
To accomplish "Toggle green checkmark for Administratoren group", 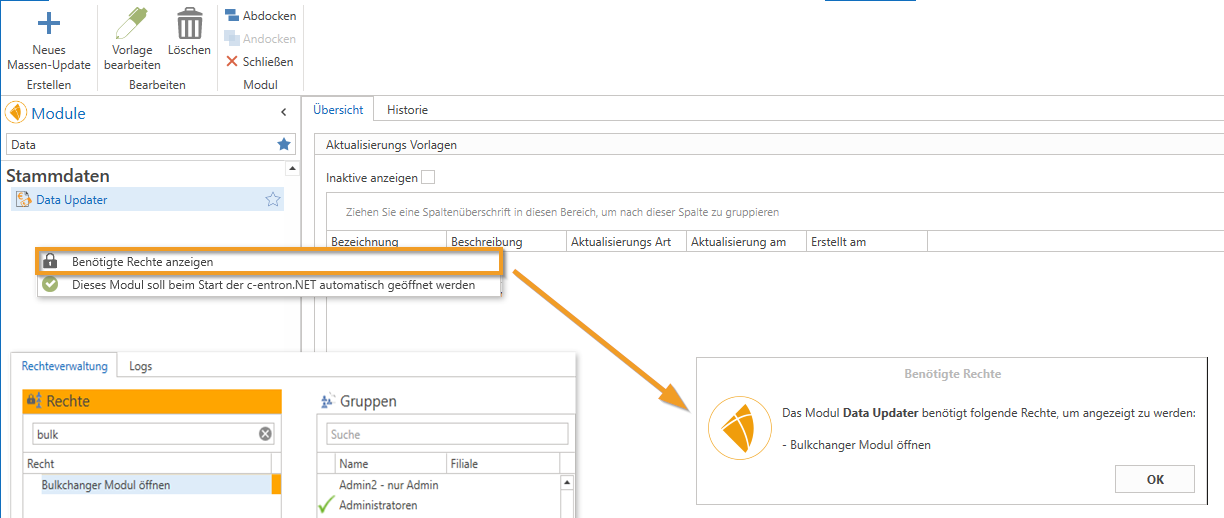I will coord(326,506).
